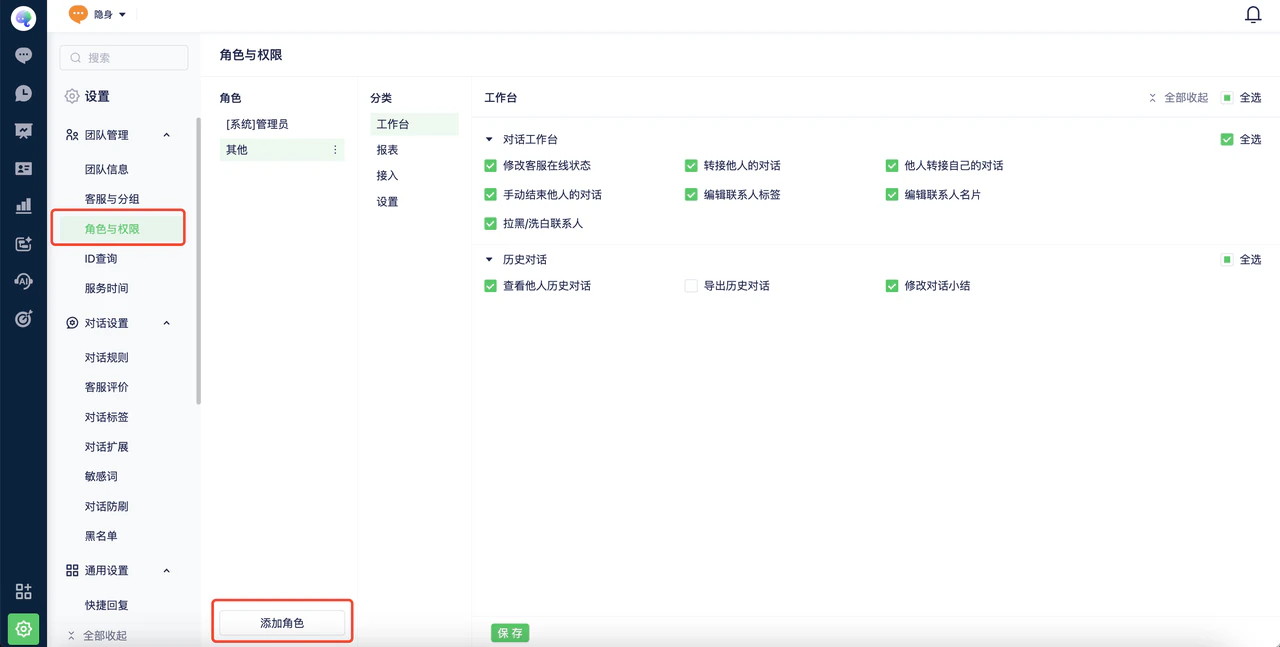The image size is (1280, 647).
Task: Collapse the 通用设置 section
Action: (166, 571)
